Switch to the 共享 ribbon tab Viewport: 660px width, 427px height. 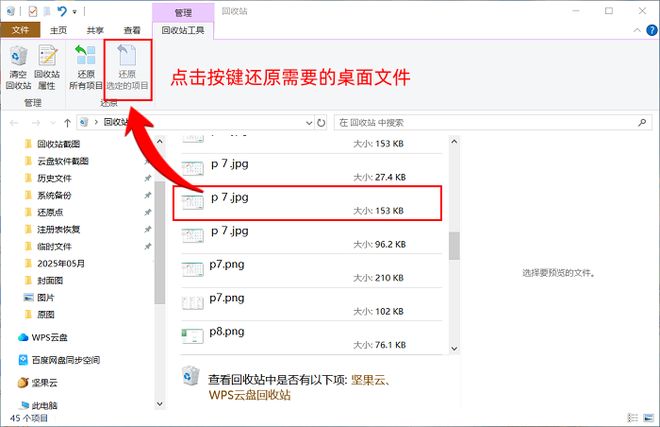point(95,30)
